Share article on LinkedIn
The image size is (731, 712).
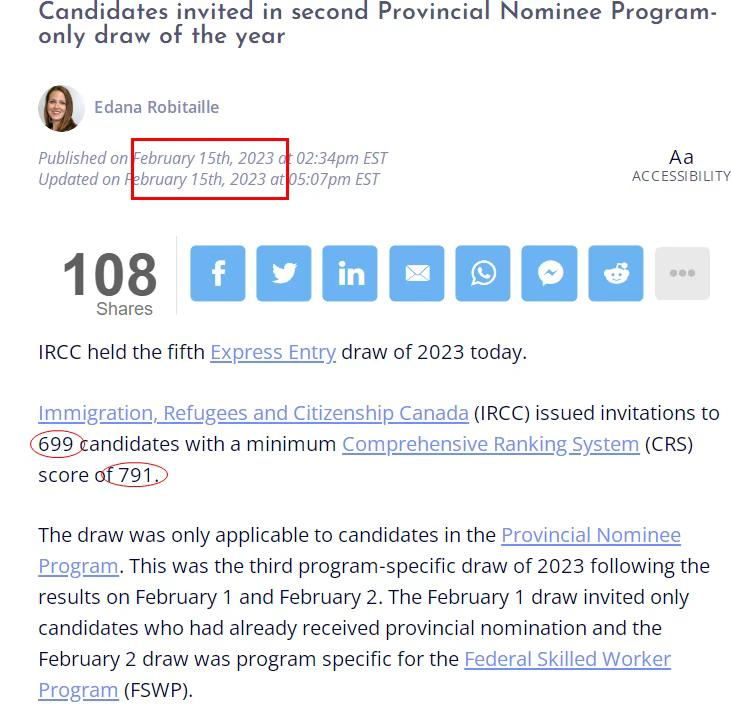point(350,273)
